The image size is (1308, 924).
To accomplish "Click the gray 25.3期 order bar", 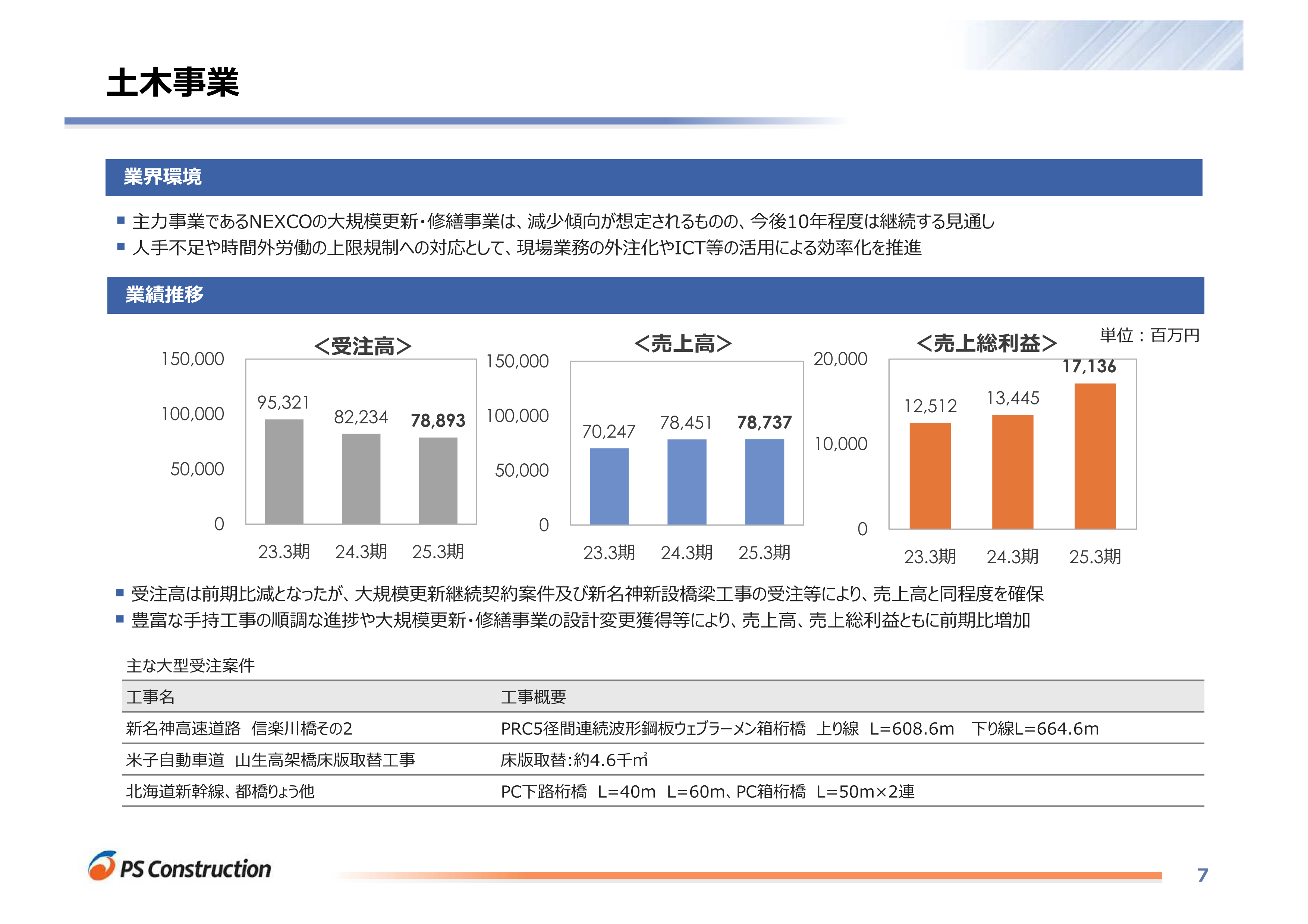I will [x=438, y=480].
